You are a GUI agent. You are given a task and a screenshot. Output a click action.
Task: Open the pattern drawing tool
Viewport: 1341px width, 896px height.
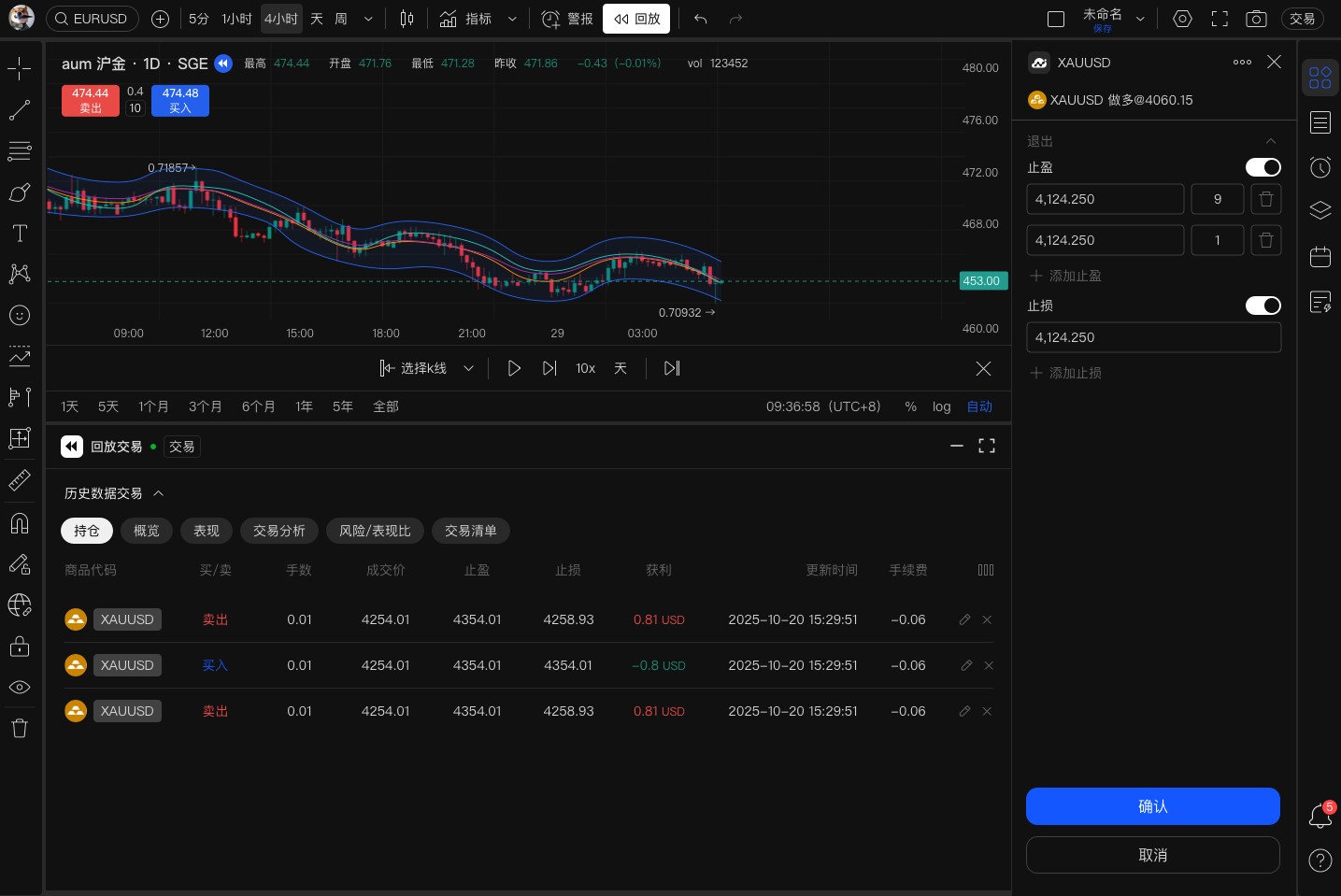(20, 274)
